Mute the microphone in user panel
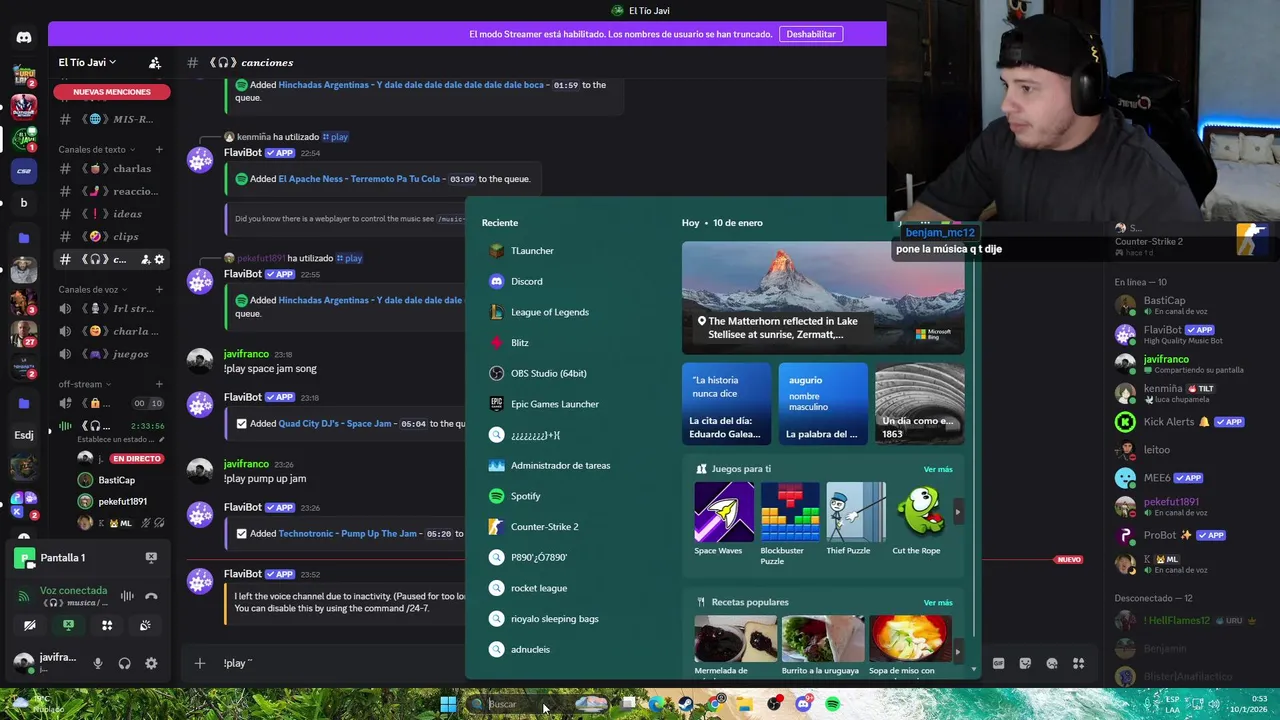Image resolution: width=1280 pixels, height=720 pixels. (x=97, y=663)
